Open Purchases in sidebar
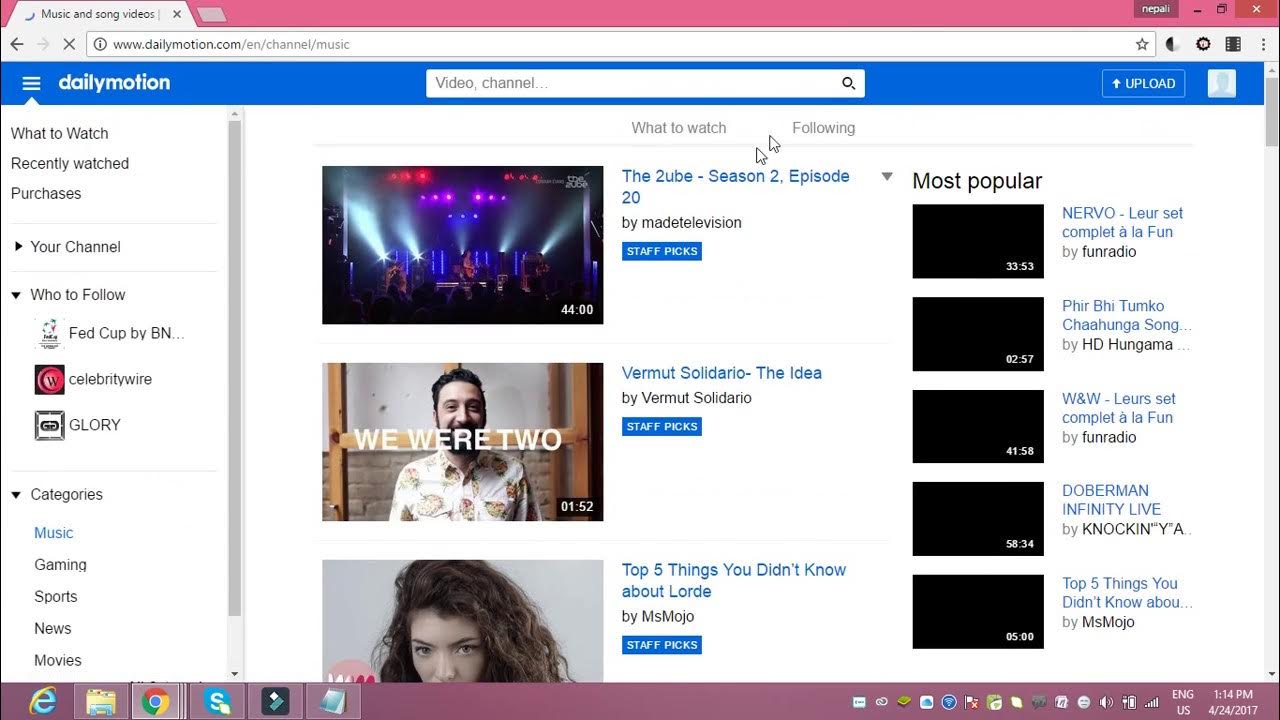The width and height of the screenshot is (1280, 720). pyautogui.click(x=46, y=193)
